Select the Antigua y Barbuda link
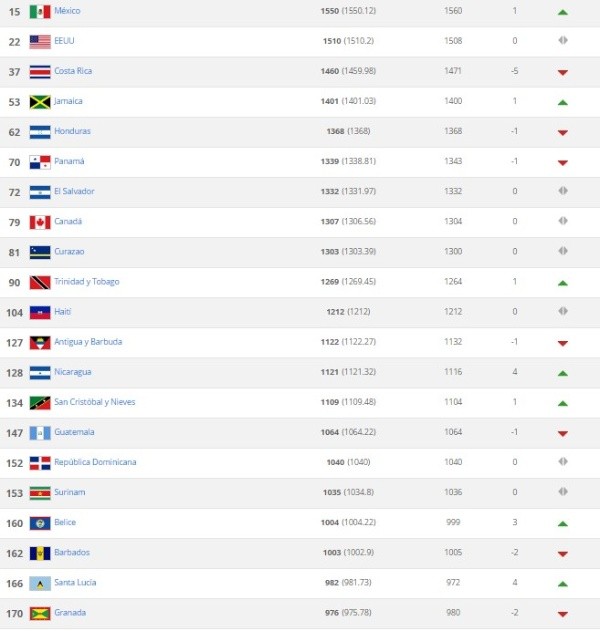600x631 pixels. 88,341
